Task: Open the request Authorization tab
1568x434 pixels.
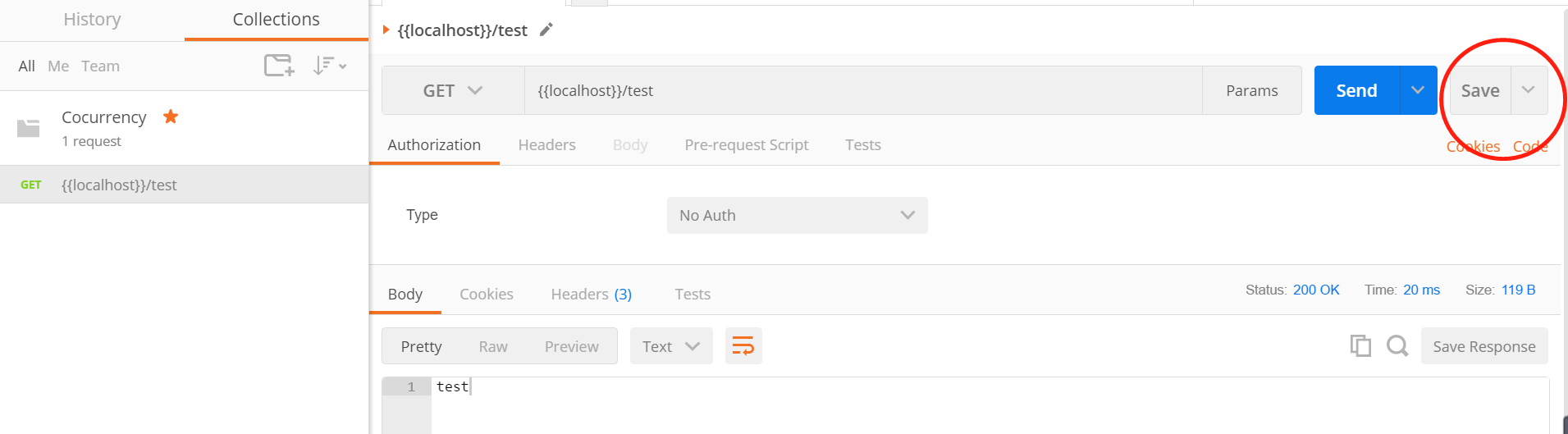Action: click(434, 145)
